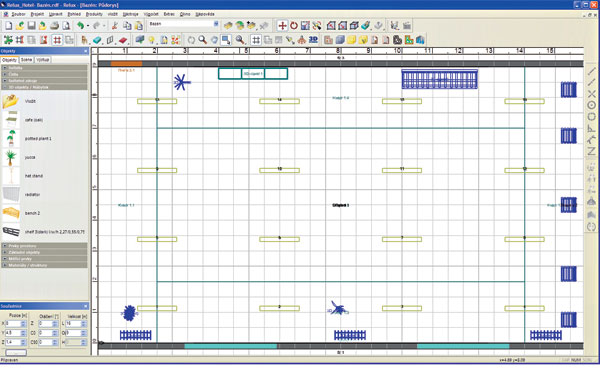Viewport: 600px width, 370px height.
Task: Toggle the zoom window tool button
Action: click(226, 40)
